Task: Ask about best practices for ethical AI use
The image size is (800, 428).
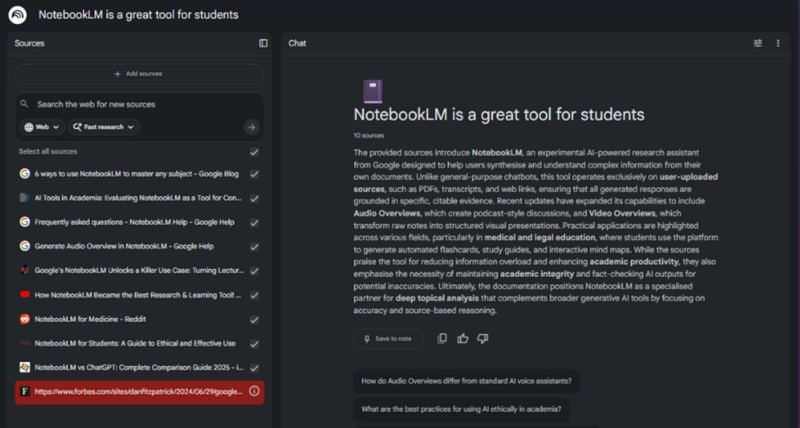Action: 461,409
